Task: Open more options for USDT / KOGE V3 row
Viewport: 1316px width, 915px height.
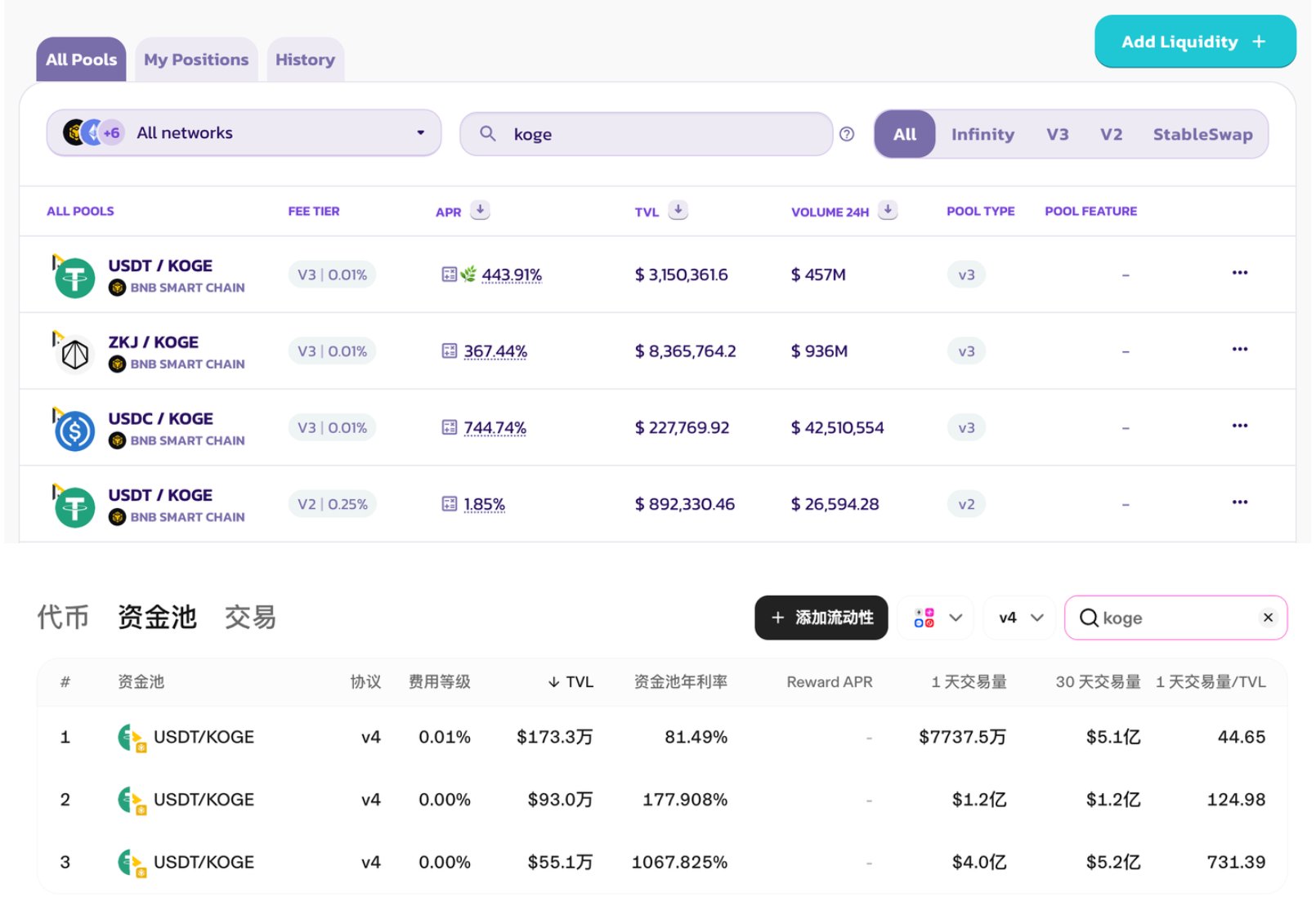Action: (1239, 273)
